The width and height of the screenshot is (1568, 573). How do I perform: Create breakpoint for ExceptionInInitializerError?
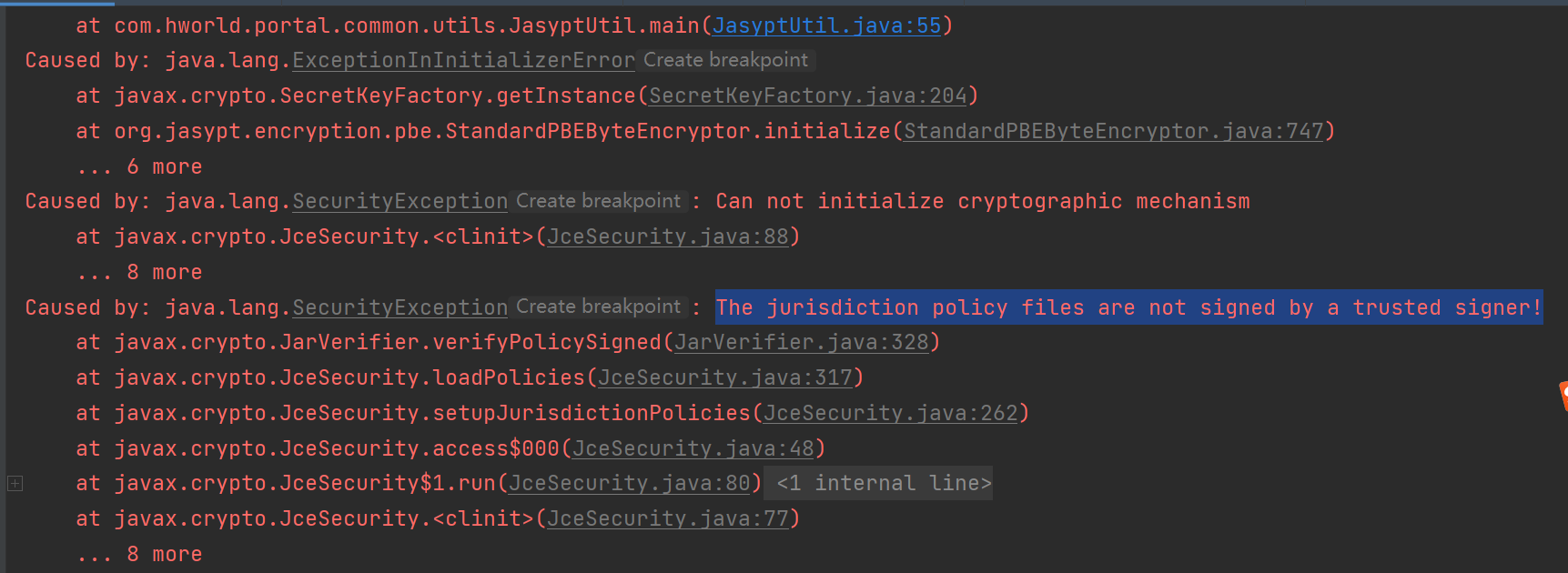pyautogui.click(x=725, y=60)
